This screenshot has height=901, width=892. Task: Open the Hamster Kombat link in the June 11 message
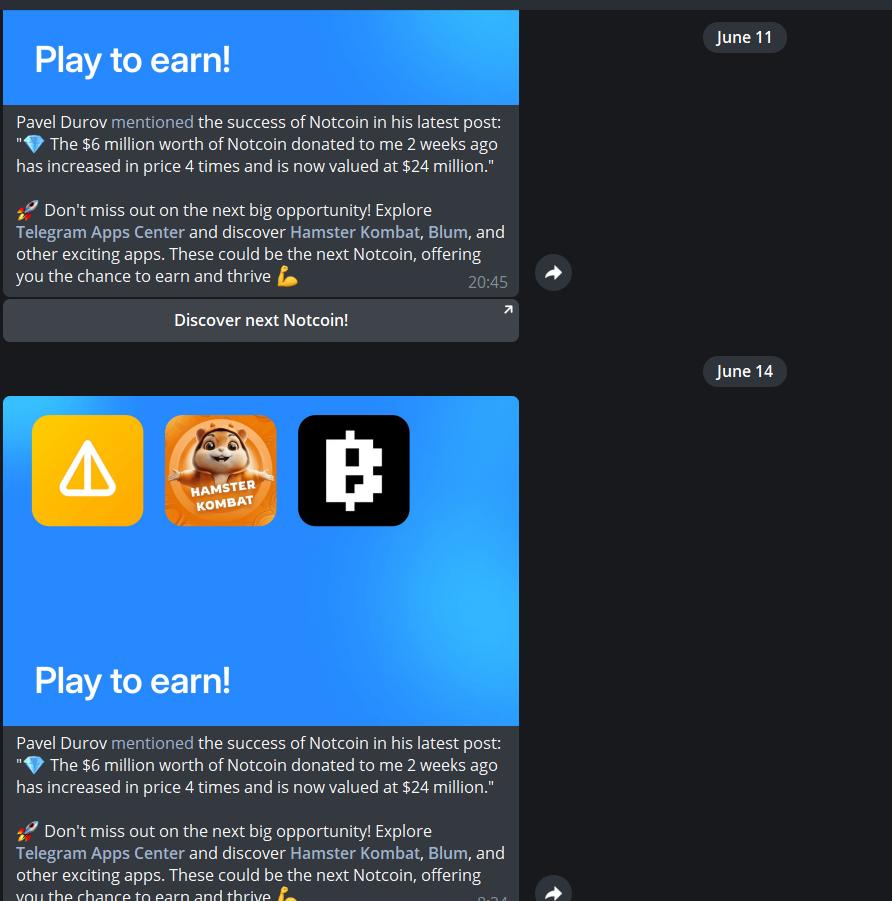point(355,232)
